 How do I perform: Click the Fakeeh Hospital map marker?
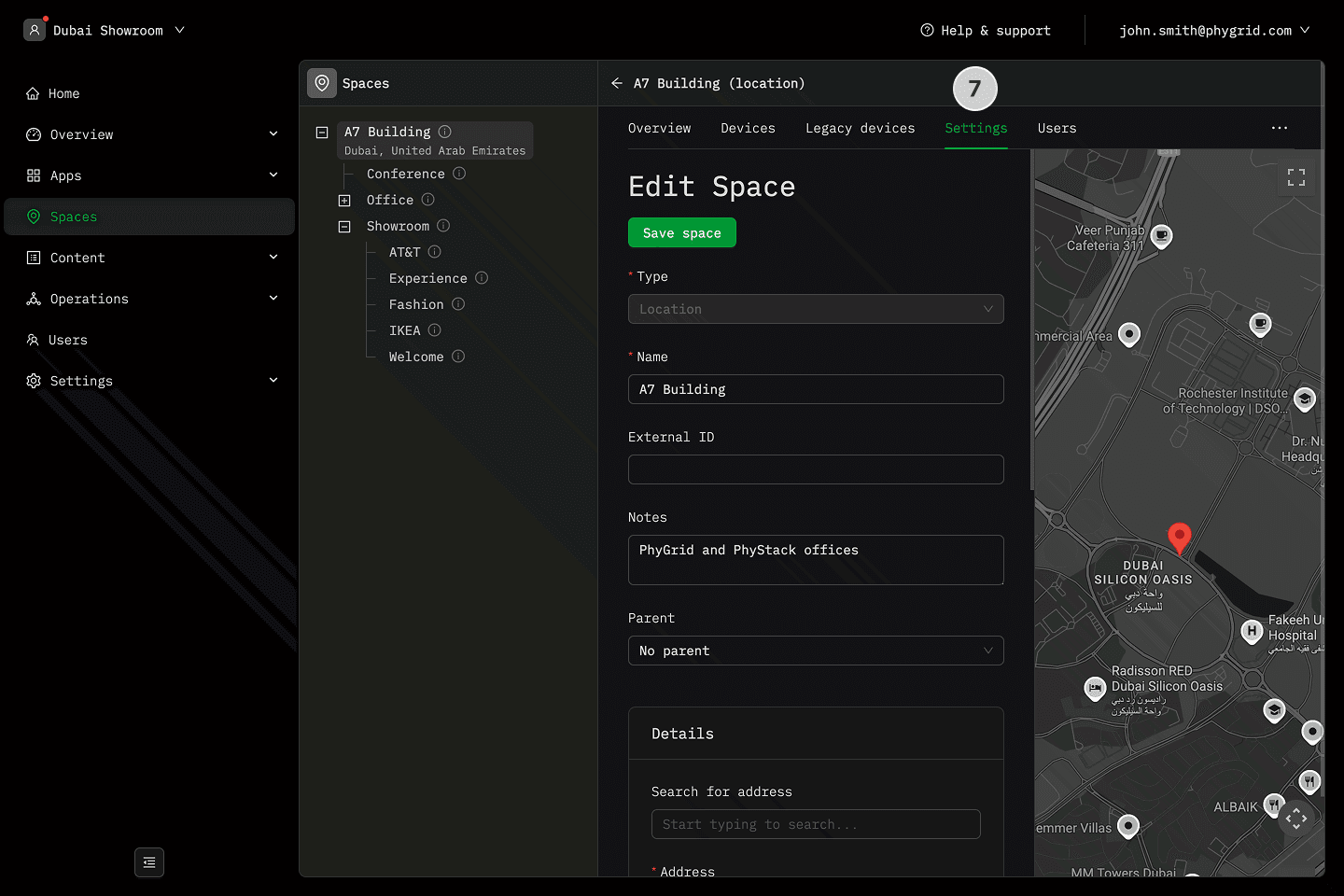coord(1252,631)
